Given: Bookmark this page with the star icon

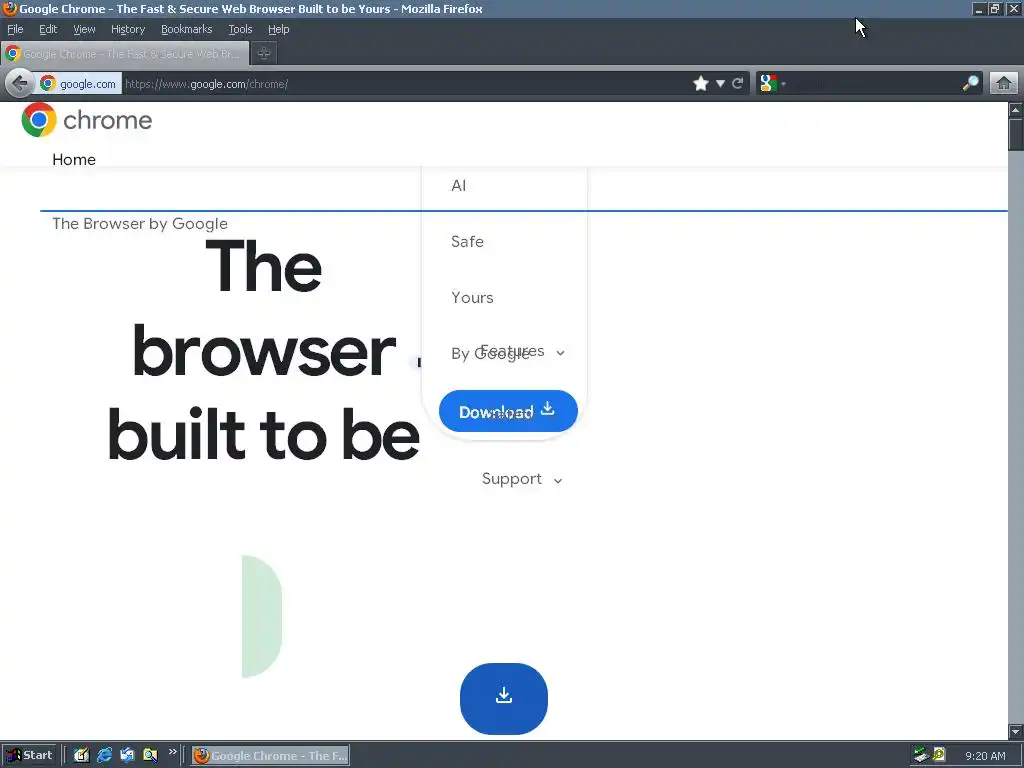Looking at the screenshot, I should (701, 84).
